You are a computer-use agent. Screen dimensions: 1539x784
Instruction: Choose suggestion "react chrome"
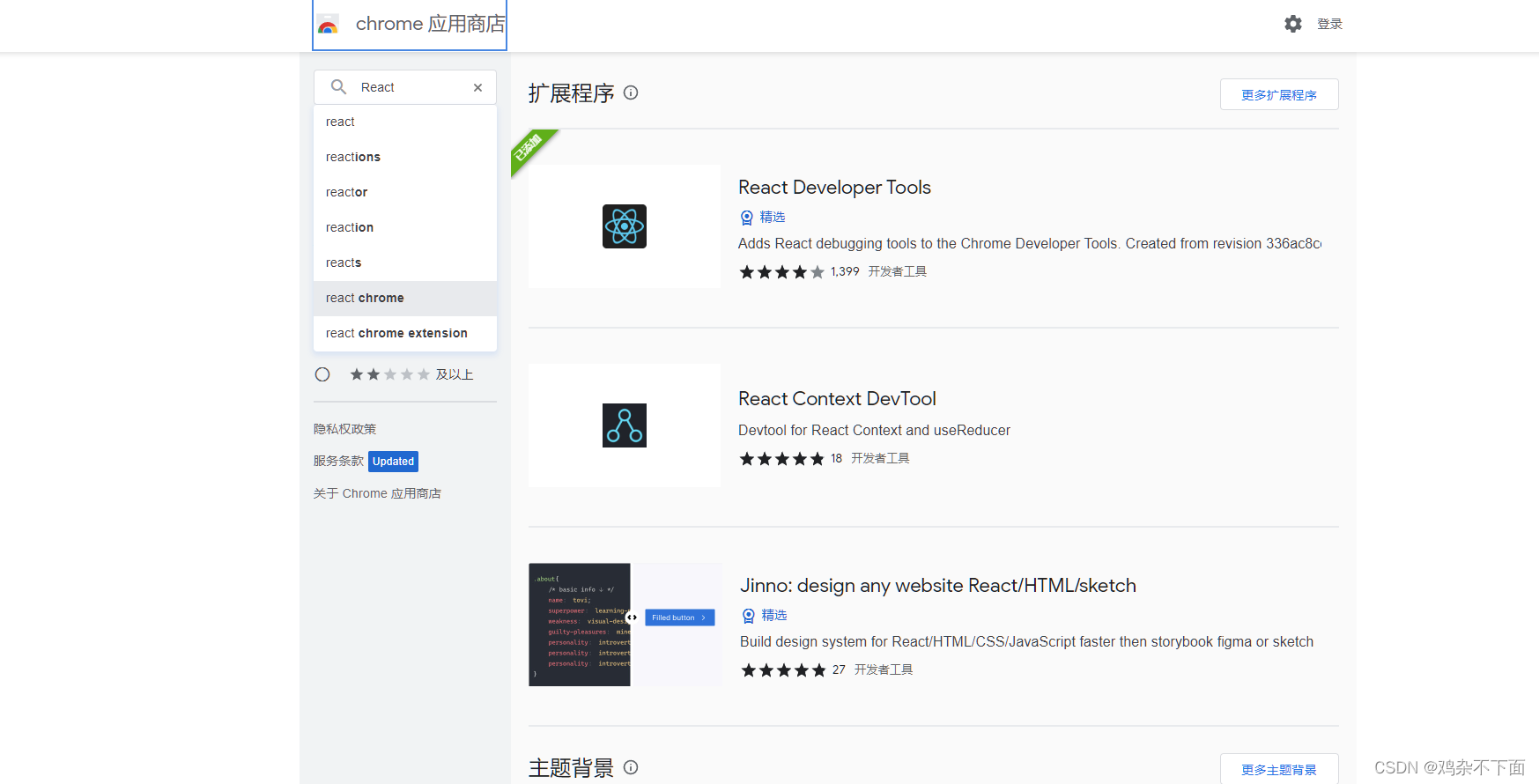click(405, 298)
